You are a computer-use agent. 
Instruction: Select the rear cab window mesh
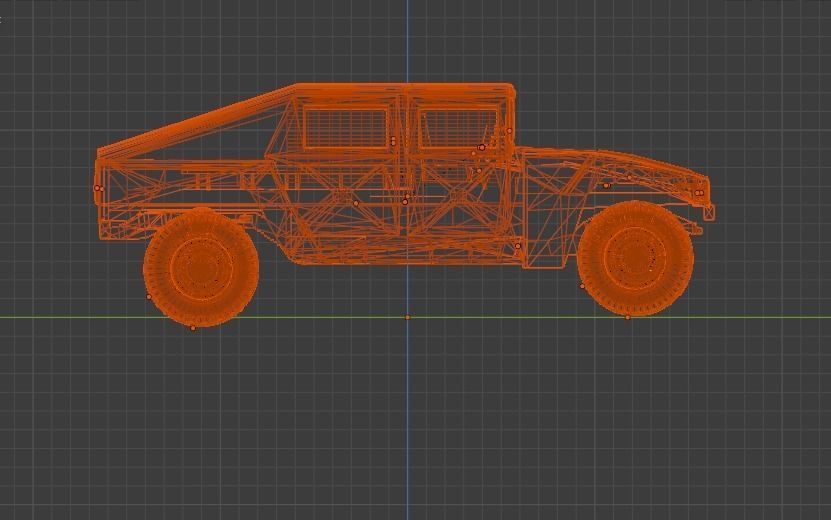(x=345, y=128)
